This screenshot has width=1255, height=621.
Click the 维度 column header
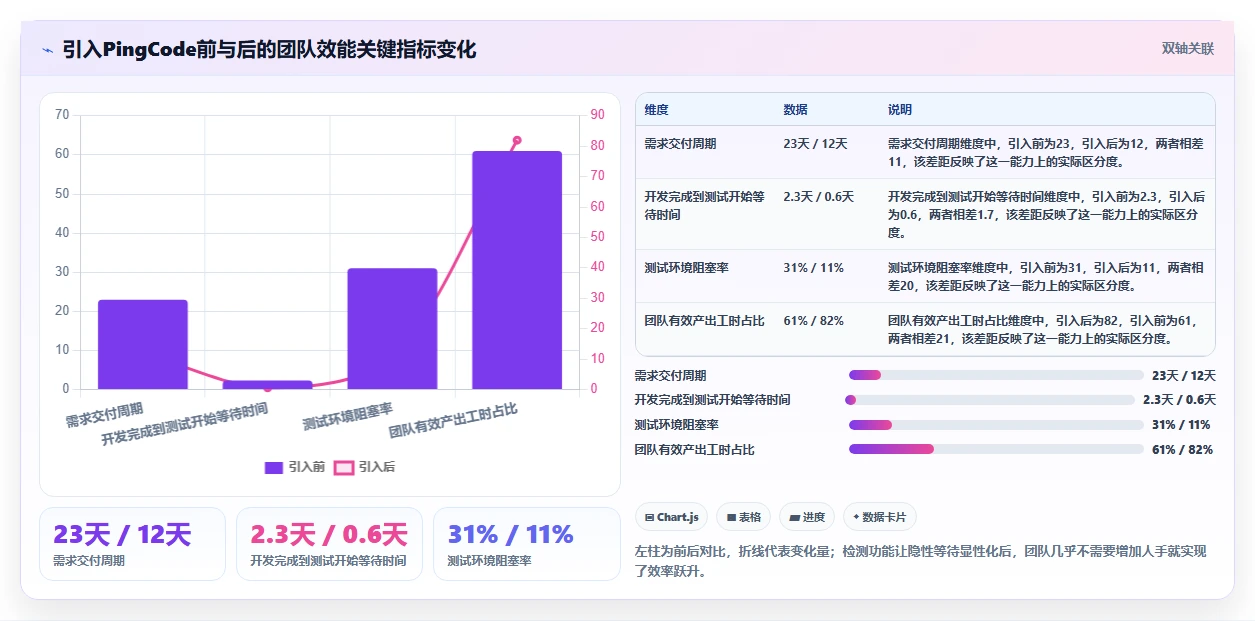coord(657,109)
